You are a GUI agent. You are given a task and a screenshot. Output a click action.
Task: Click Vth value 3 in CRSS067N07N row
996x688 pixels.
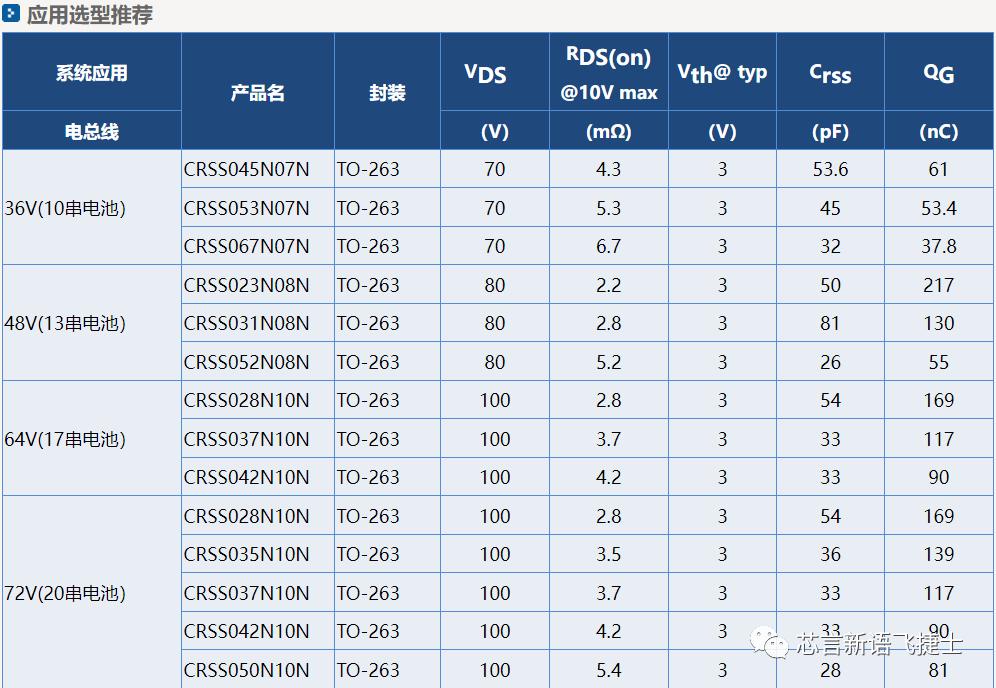coord(722,246)
